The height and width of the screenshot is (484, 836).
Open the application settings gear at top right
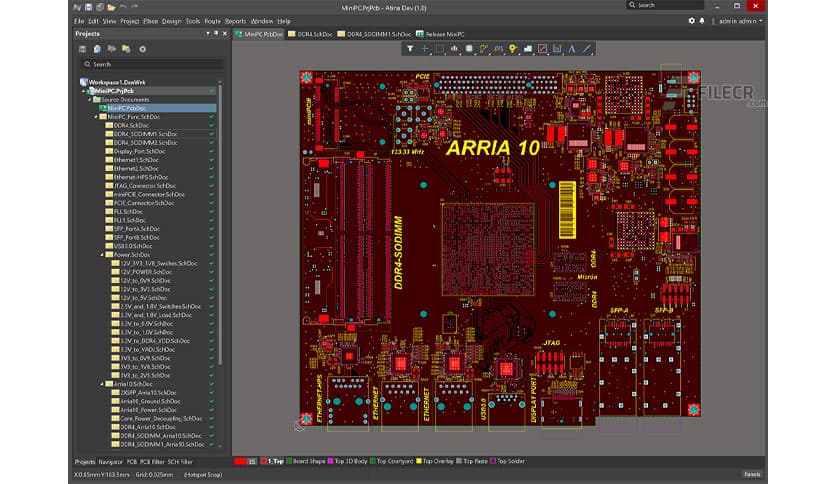point(692,21)
